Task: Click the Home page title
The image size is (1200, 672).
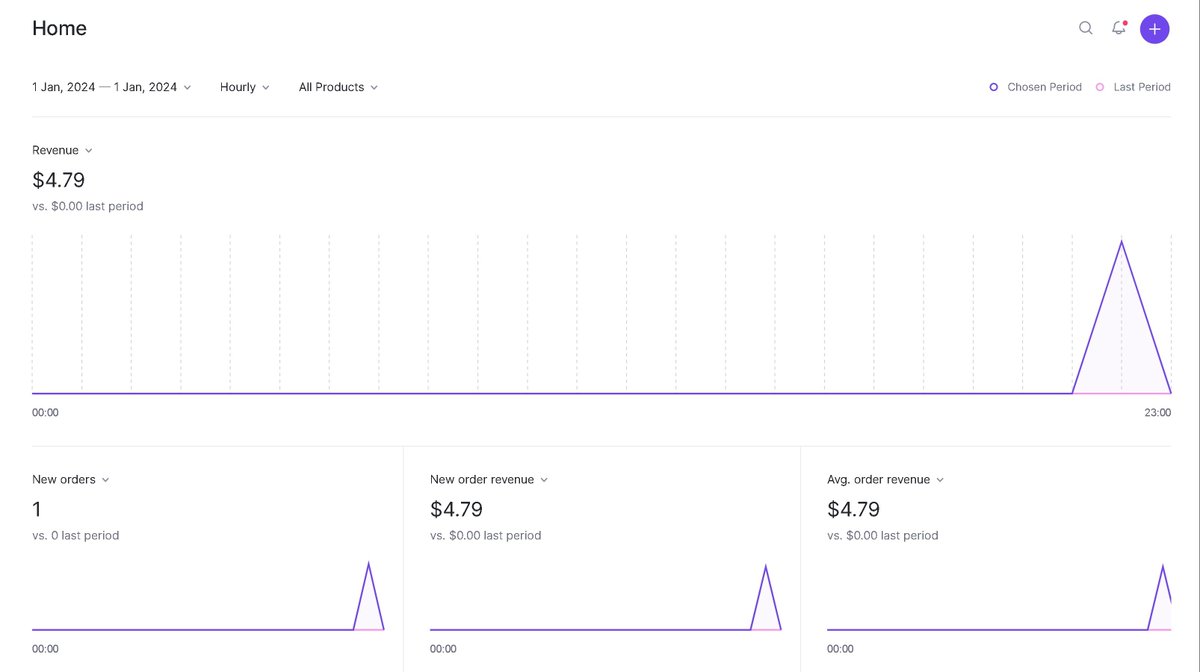Action: pos(59,28)
